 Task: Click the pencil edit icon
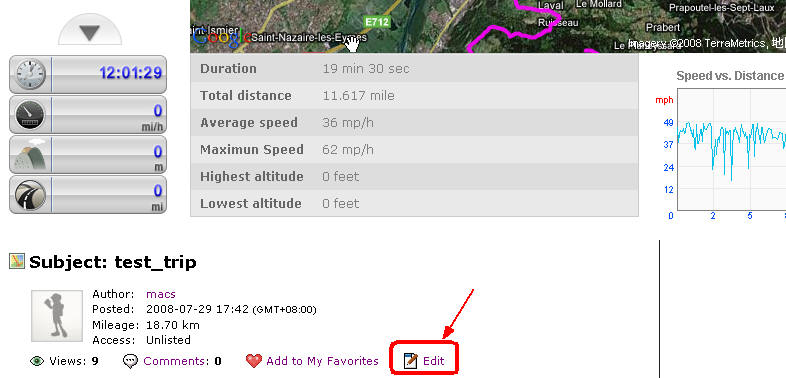411,361
